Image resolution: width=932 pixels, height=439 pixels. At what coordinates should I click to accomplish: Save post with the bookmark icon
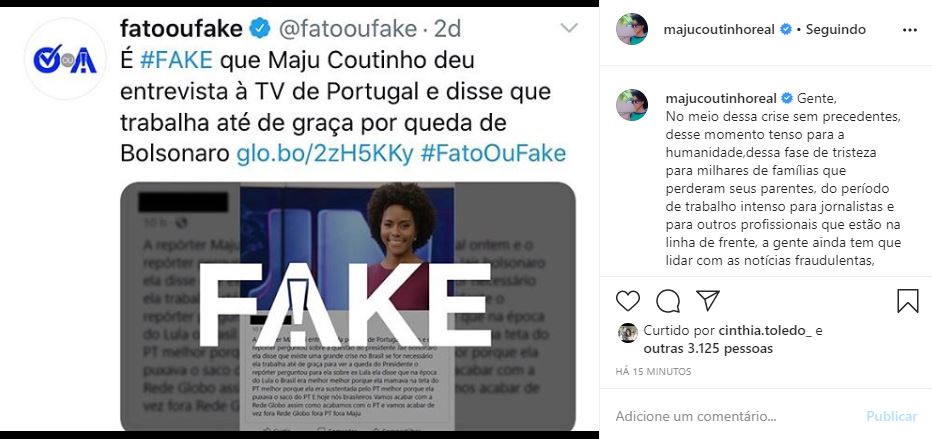(908, 301)
